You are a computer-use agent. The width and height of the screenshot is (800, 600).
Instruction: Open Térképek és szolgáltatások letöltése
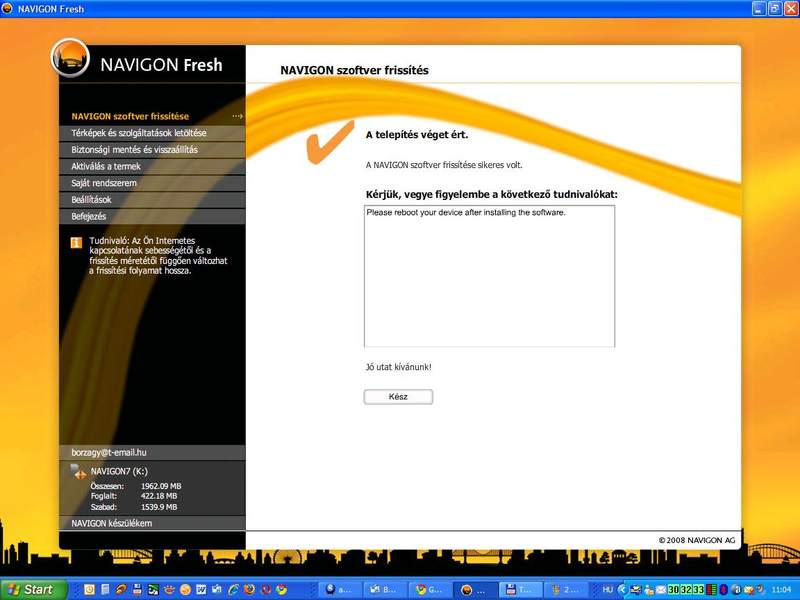(152, 133)
